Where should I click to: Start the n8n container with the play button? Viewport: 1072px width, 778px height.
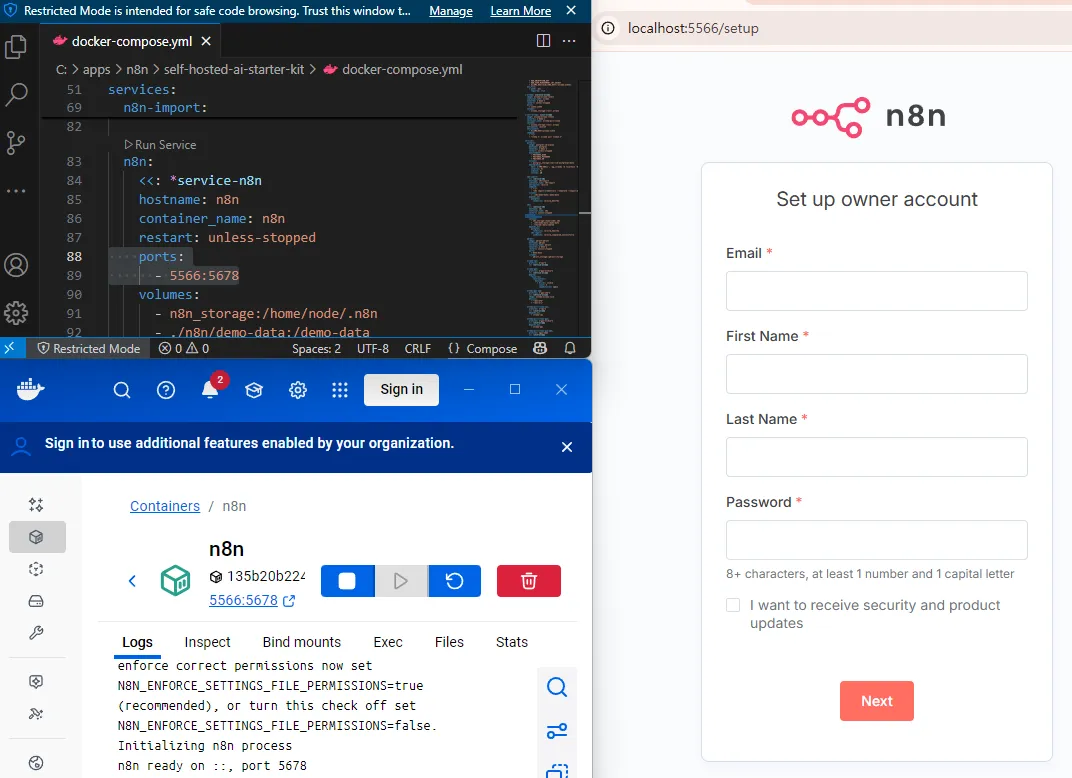click(x=401, y=581)
